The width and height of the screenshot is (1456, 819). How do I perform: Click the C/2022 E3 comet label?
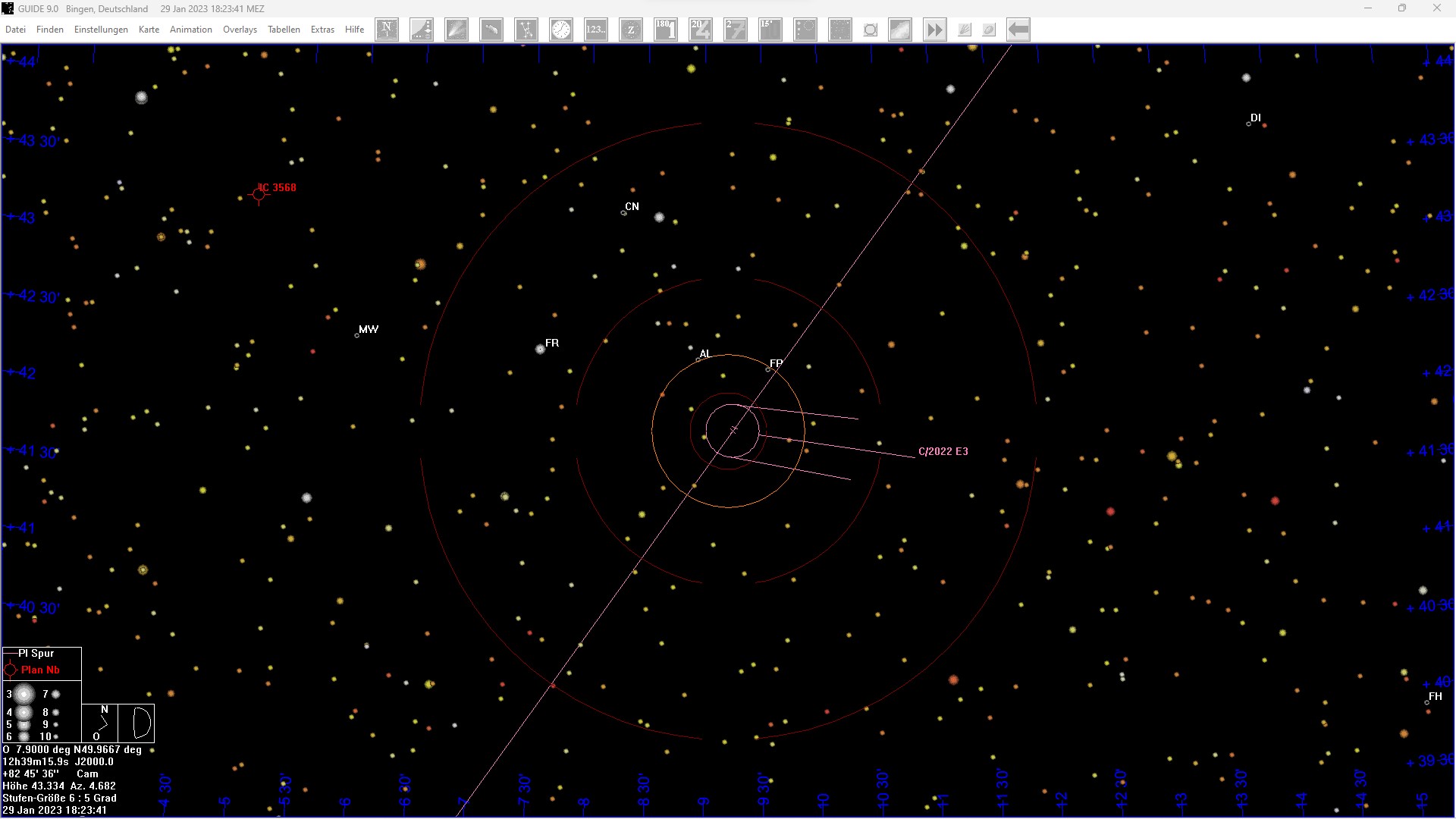(943, 451)
